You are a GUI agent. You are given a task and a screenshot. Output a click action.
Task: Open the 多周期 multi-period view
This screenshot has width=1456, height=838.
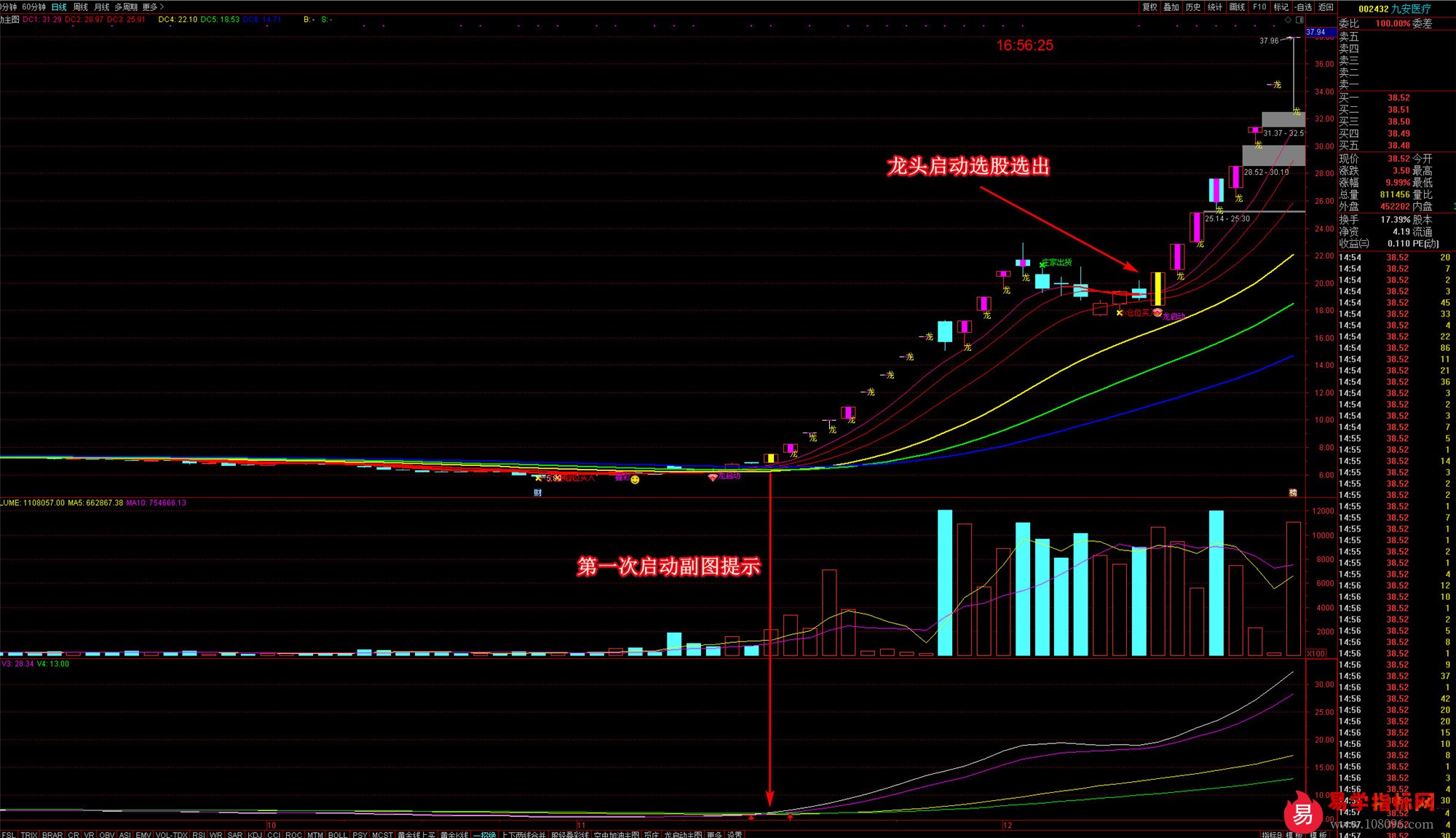point(125,7)
